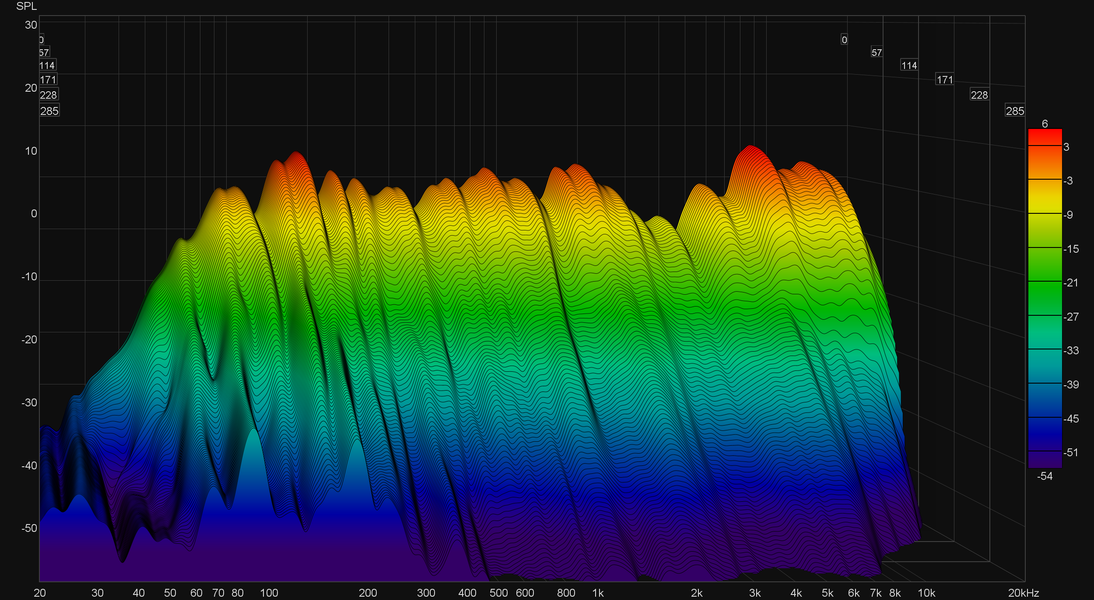1094x600 pixels.
Task: Click the 40 Hz frequency axis label
Action: [x=139, y=593]
